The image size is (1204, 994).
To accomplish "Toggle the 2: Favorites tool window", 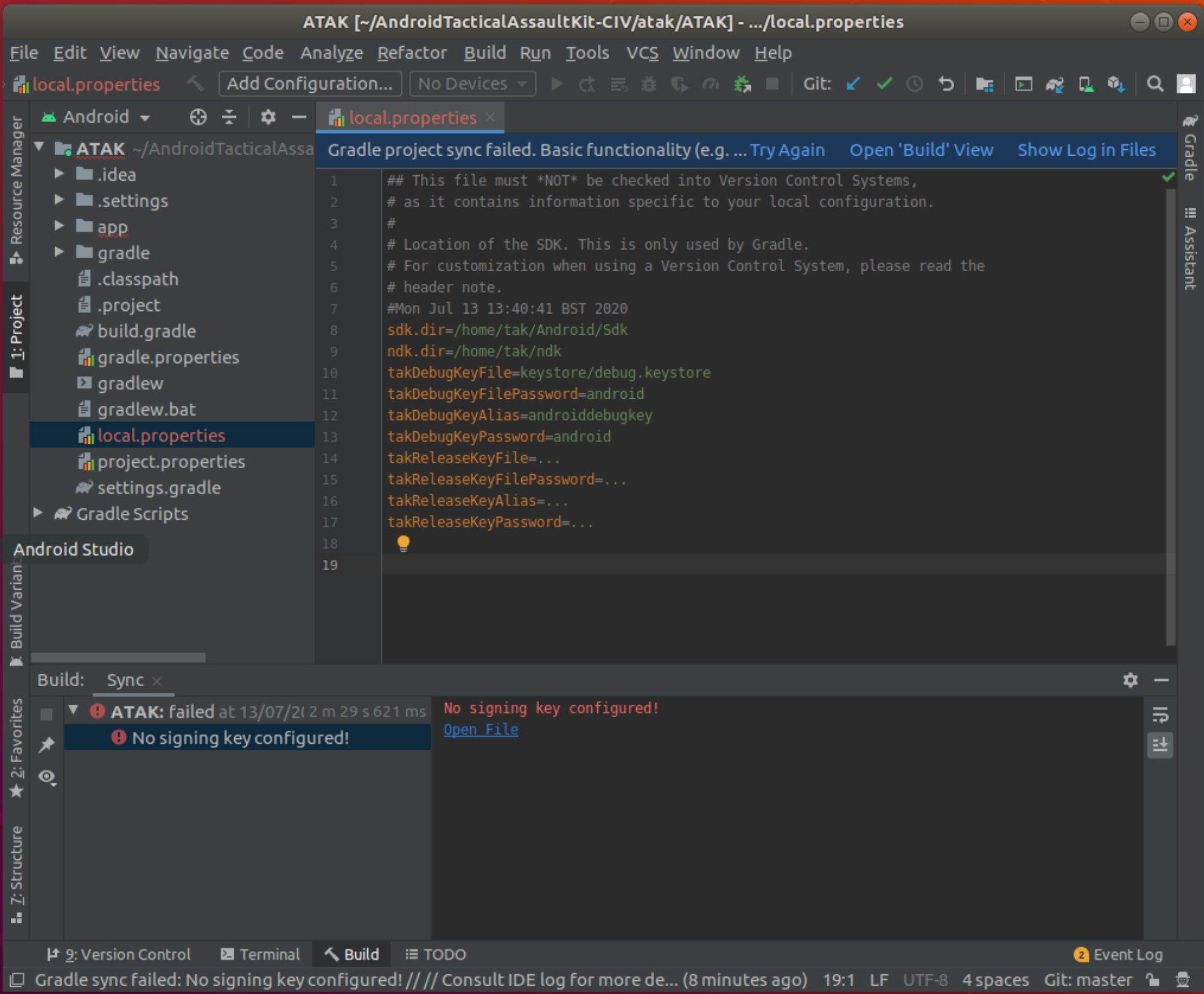I will pos(16,749).
